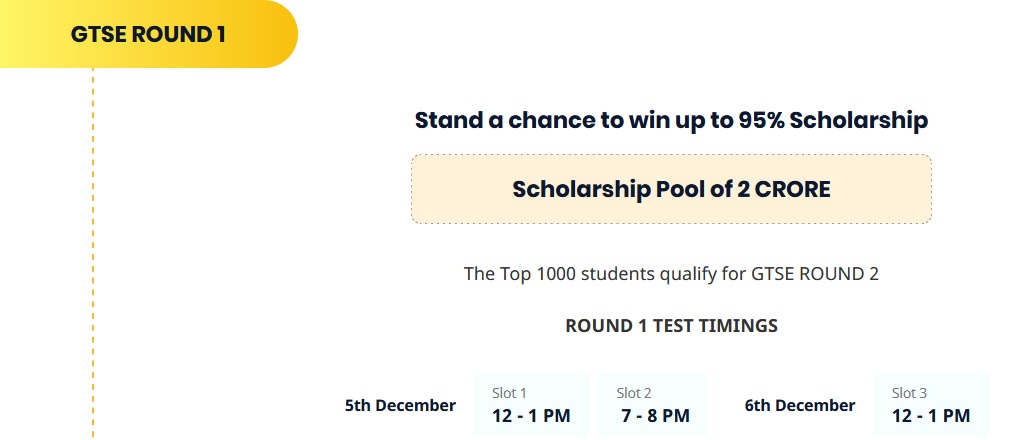Click the 'Stand a chance to win' heading
The image size is (1029, 440).
click(x=671, y=121)
